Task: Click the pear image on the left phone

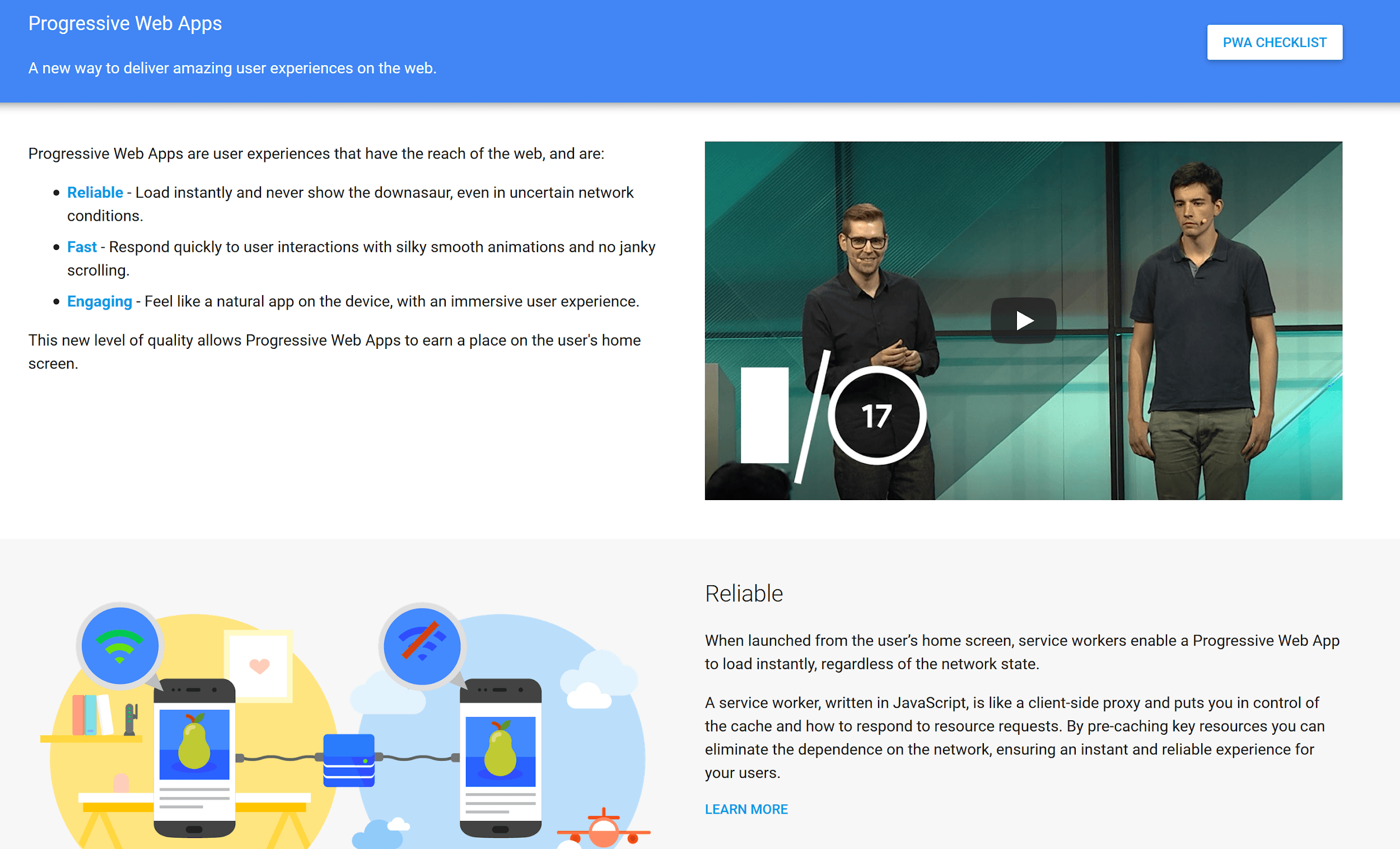Action: (194, 744)
